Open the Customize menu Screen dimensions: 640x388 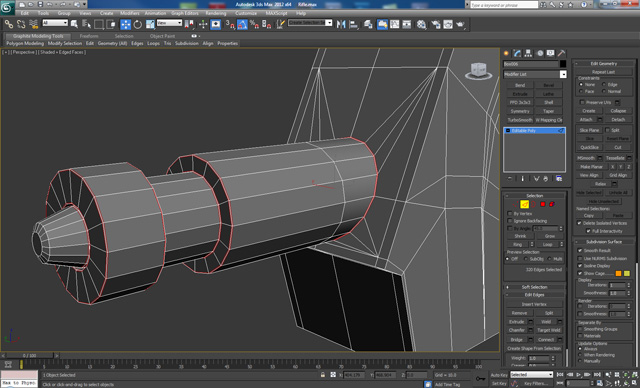[246, 13]
